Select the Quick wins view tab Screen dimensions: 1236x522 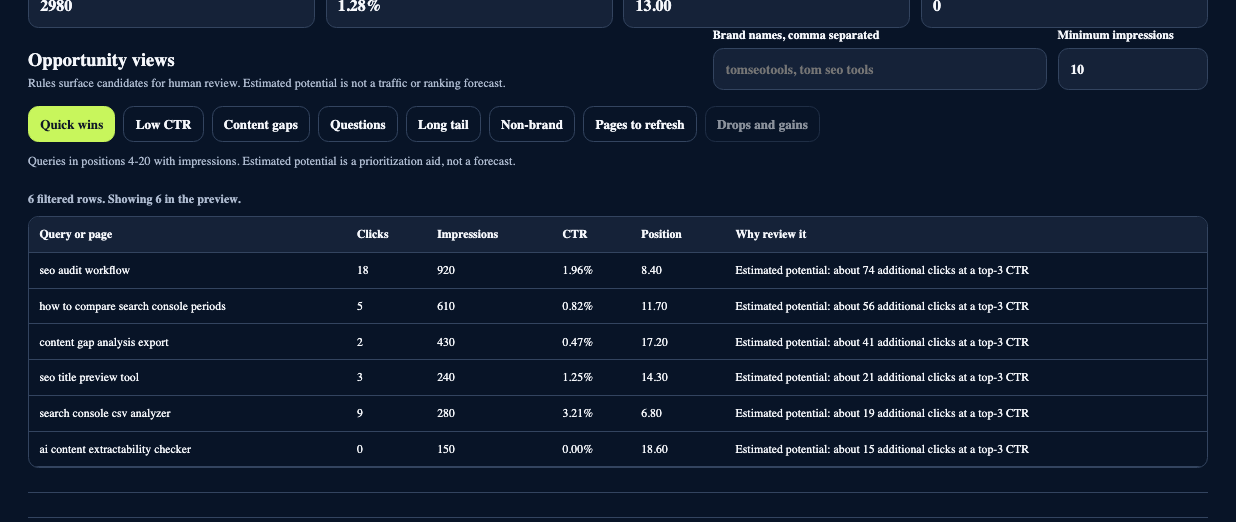click(72, 125)
